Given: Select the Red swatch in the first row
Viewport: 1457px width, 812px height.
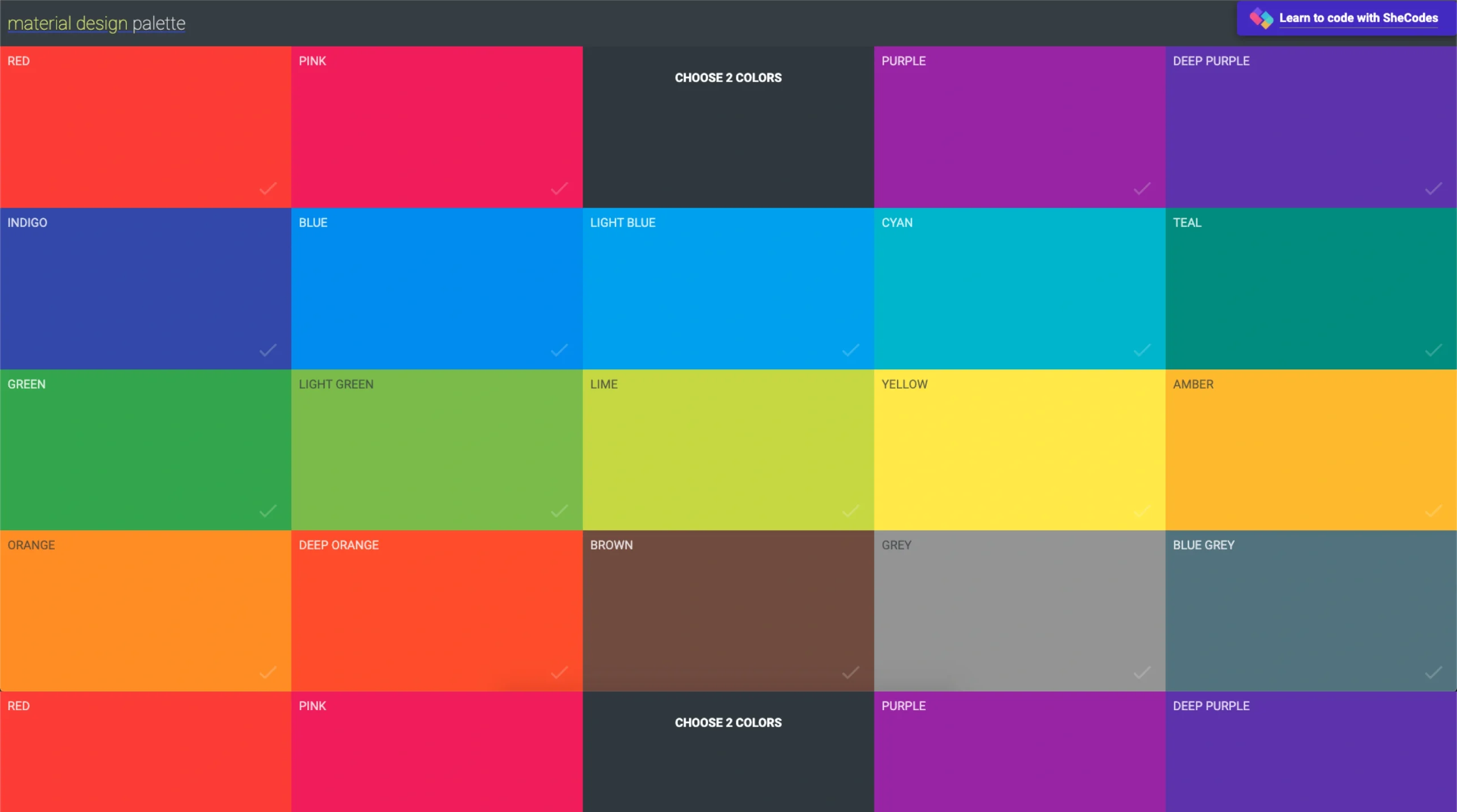Looking at the screenshot, I should [x=146, y=127].
